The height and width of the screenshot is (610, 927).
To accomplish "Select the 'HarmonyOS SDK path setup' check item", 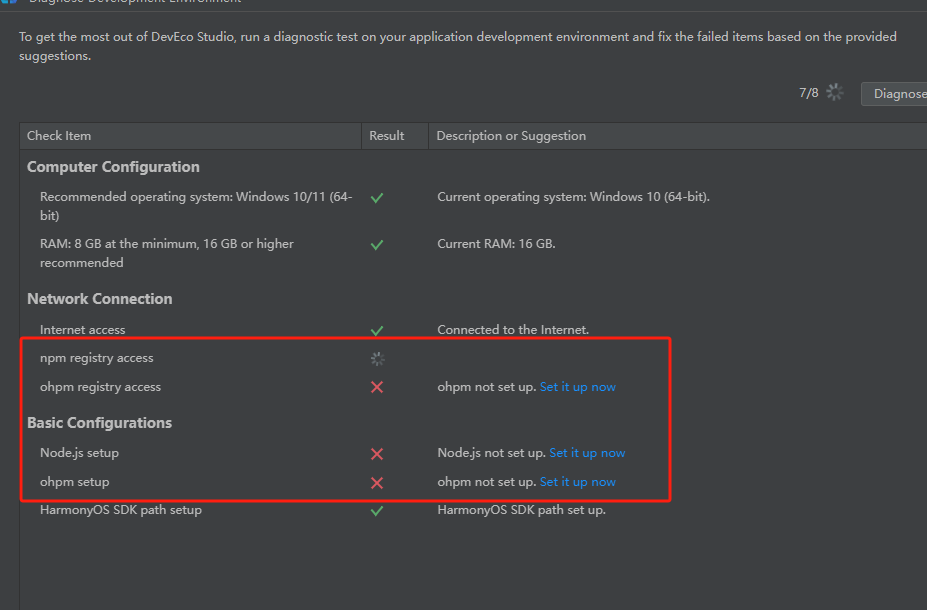I will tap(121, 510).
